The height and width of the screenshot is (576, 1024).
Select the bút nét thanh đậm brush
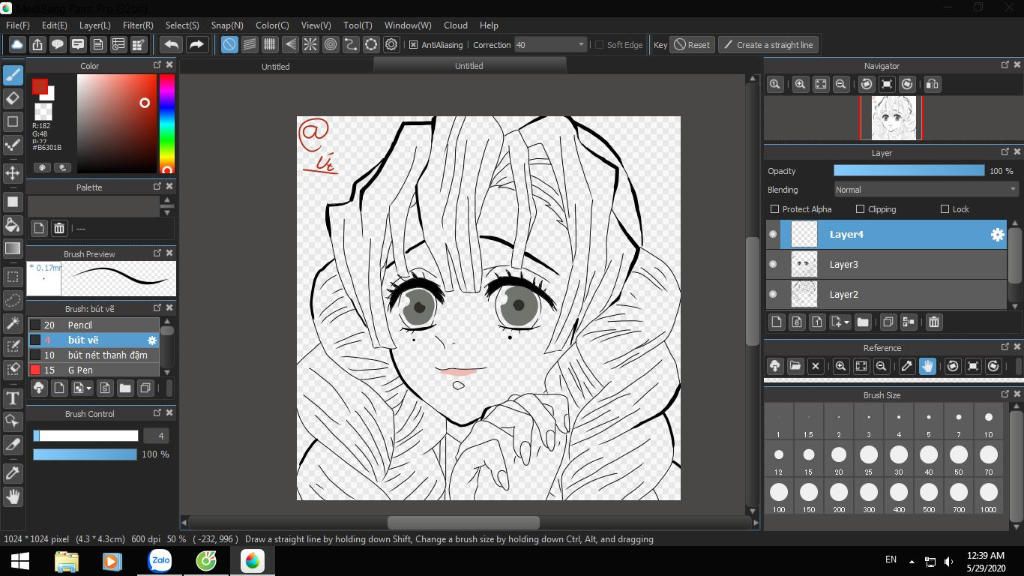(94, 355)
